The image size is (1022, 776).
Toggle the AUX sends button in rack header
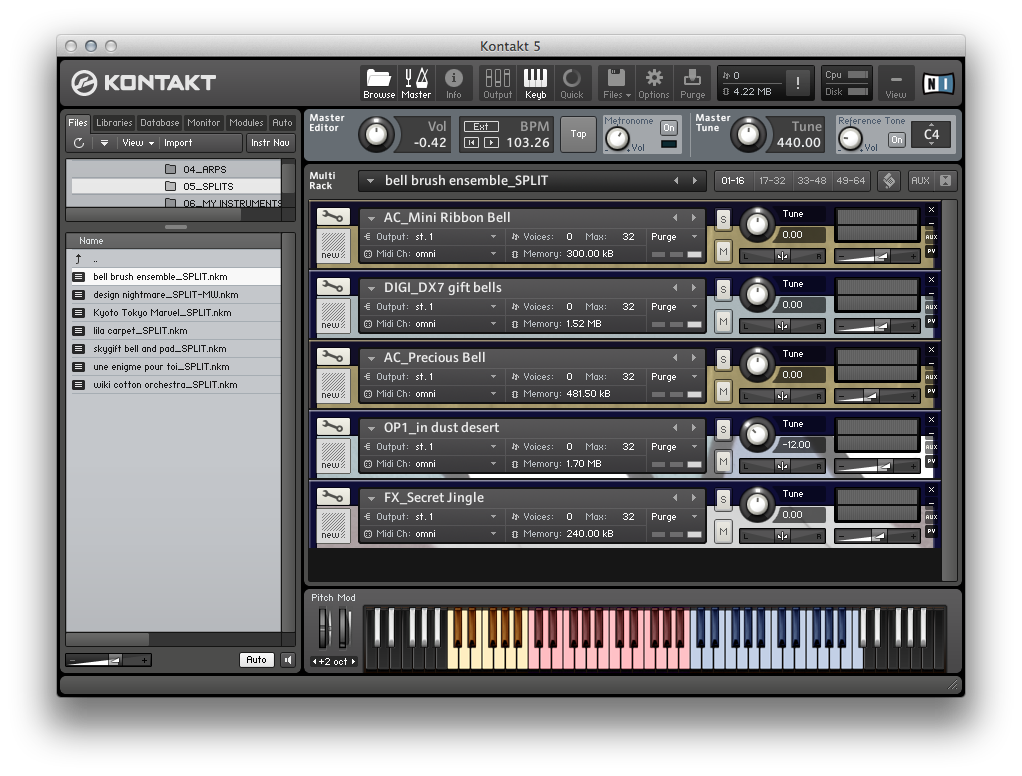point(920,180)
